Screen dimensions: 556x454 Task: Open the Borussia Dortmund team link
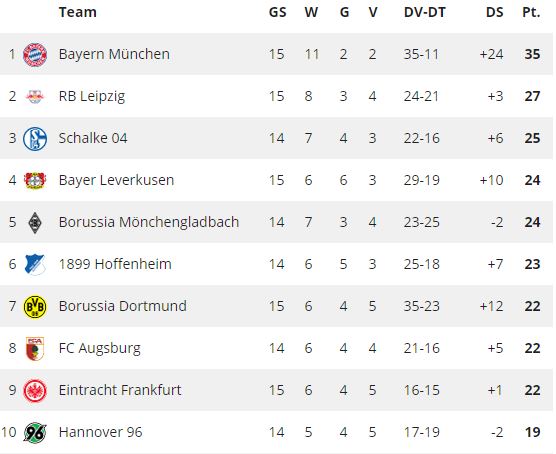tap(123, 306)
